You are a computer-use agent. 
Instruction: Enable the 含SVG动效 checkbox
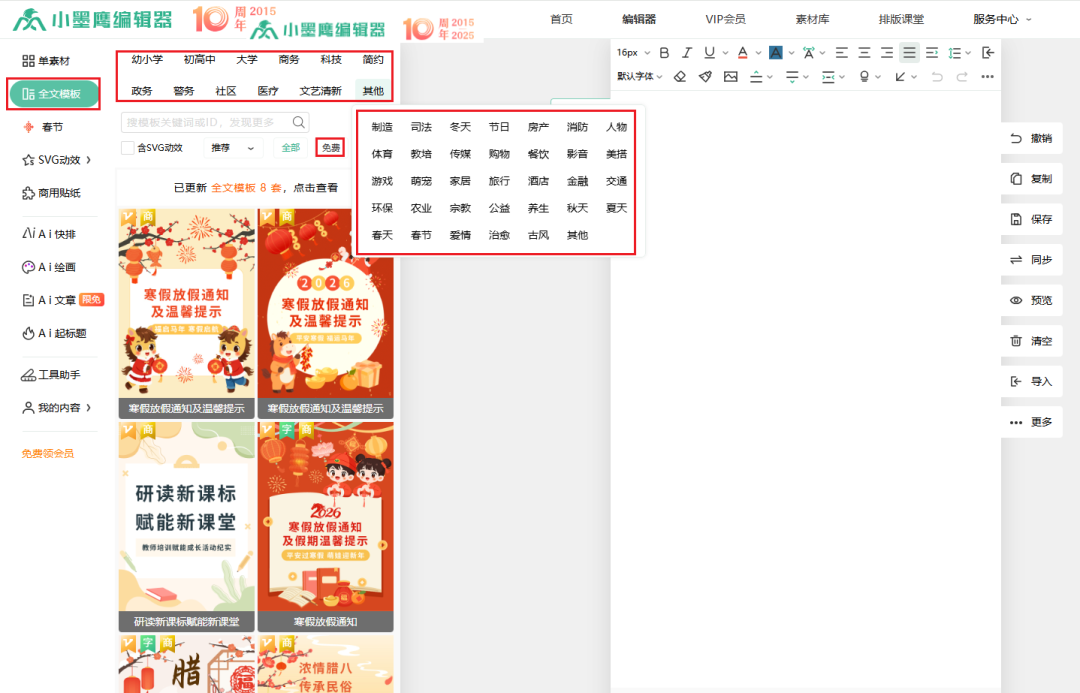click(128, 148)
